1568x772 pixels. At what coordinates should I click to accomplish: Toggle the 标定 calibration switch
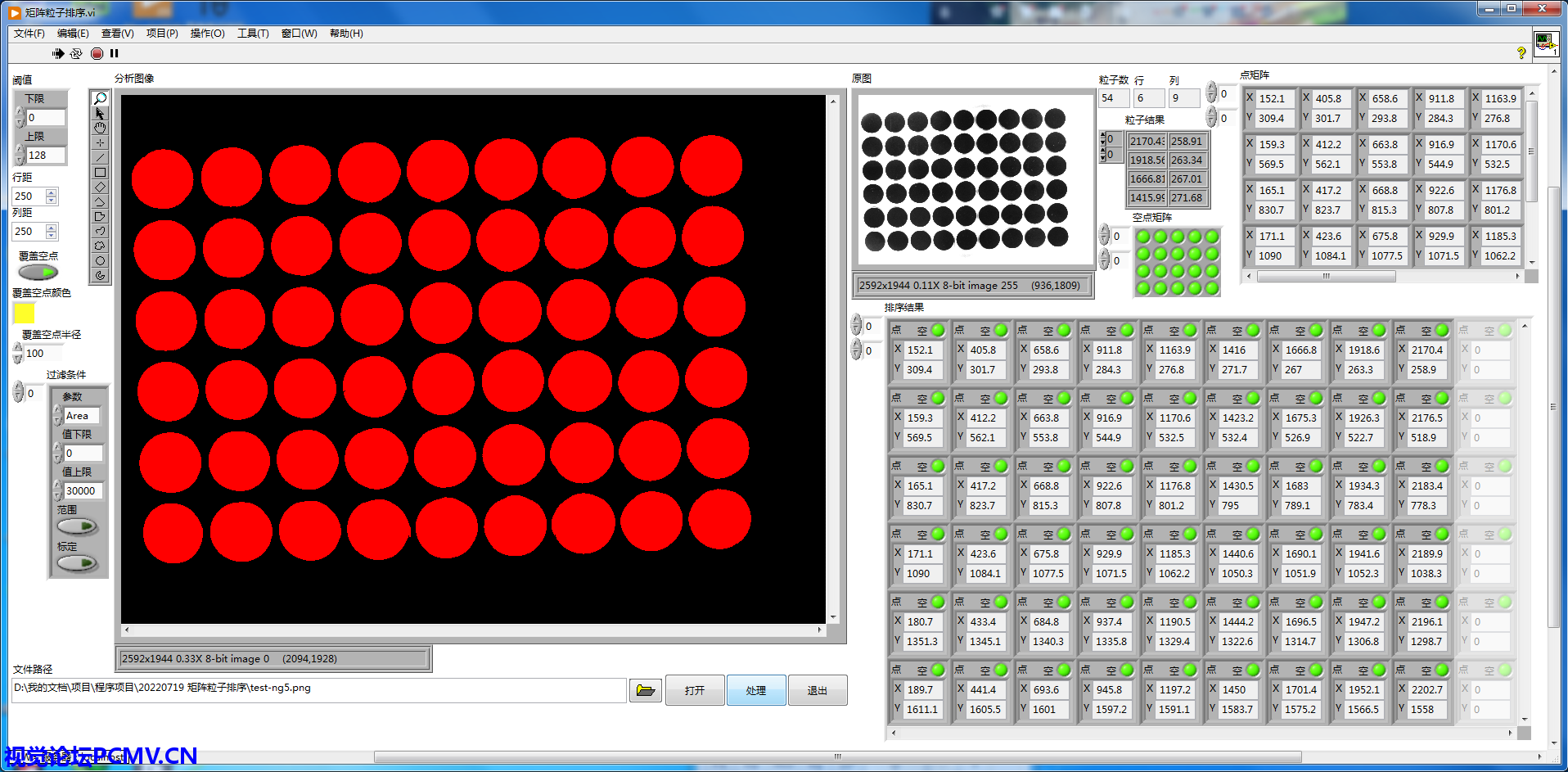(78, 563)
